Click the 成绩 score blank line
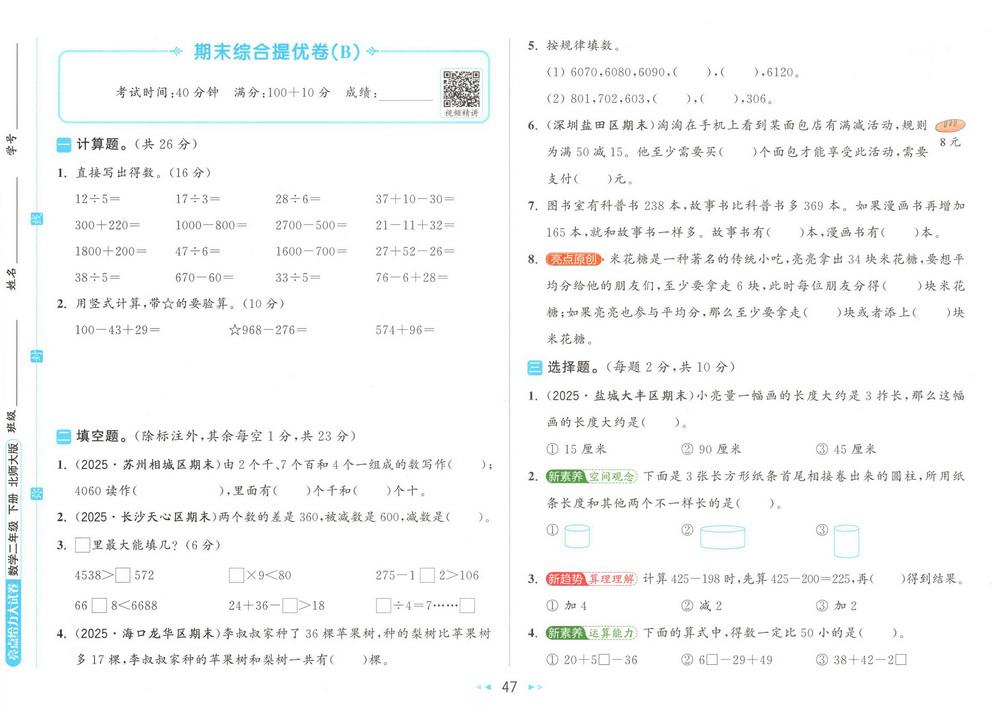Viewport: 1000px width, 709px height. [406, 96]
